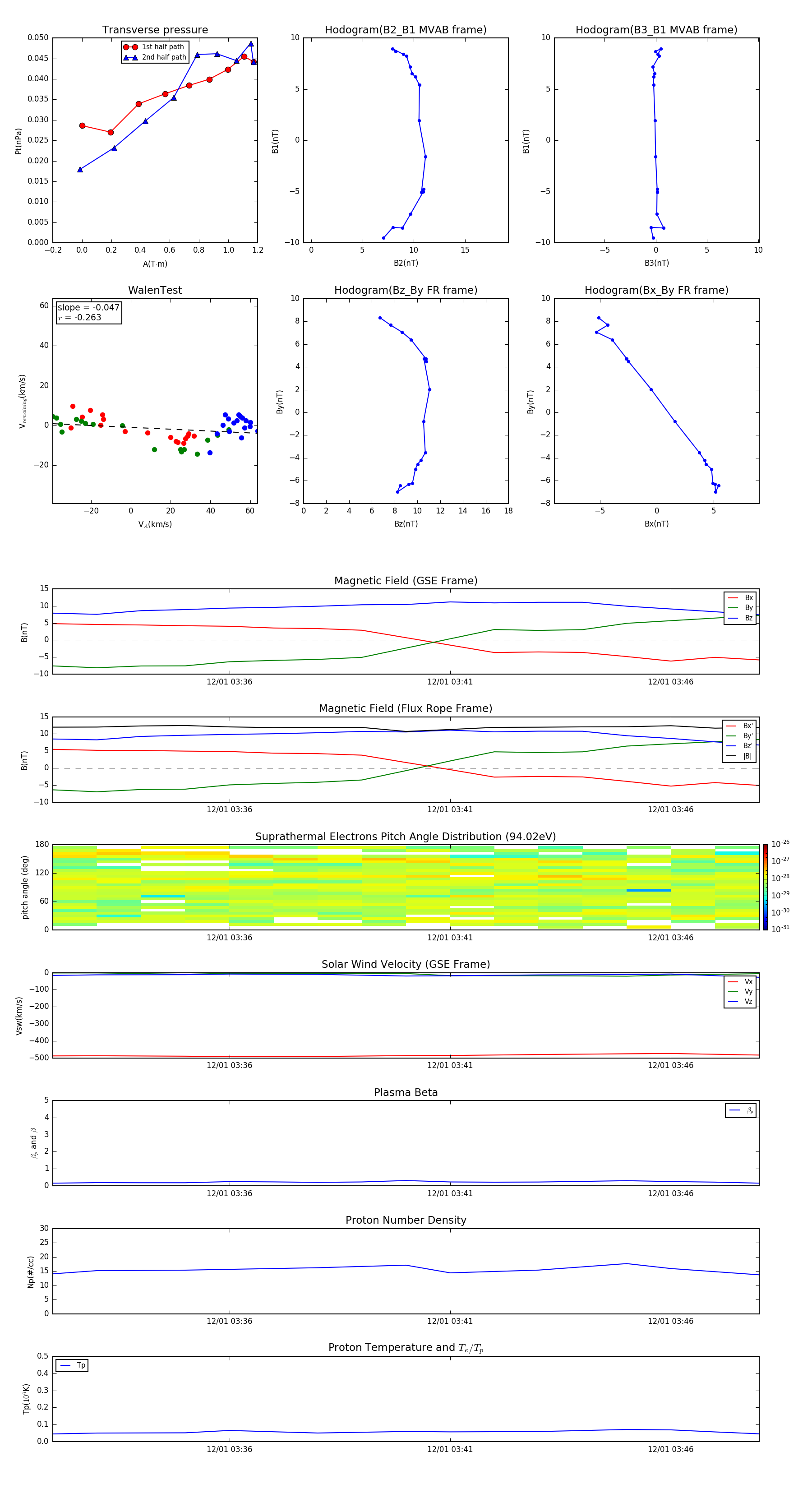Image resolution: width=812 pixels, height=1489 pixels.
Task: Click the Vx legend entry in velocity plot
Action: 740,981
